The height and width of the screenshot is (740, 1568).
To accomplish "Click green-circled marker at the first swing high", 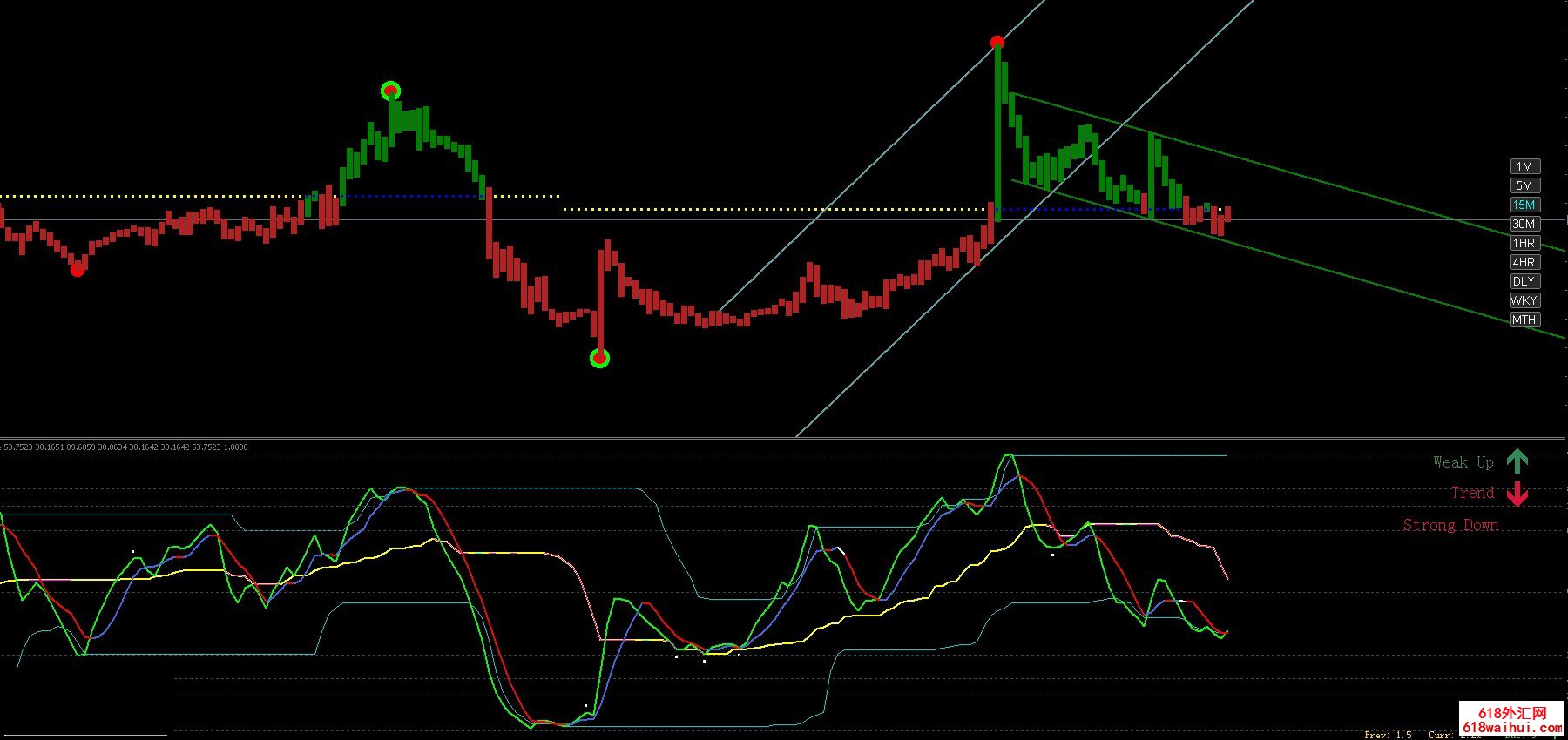I will [391, 91].
